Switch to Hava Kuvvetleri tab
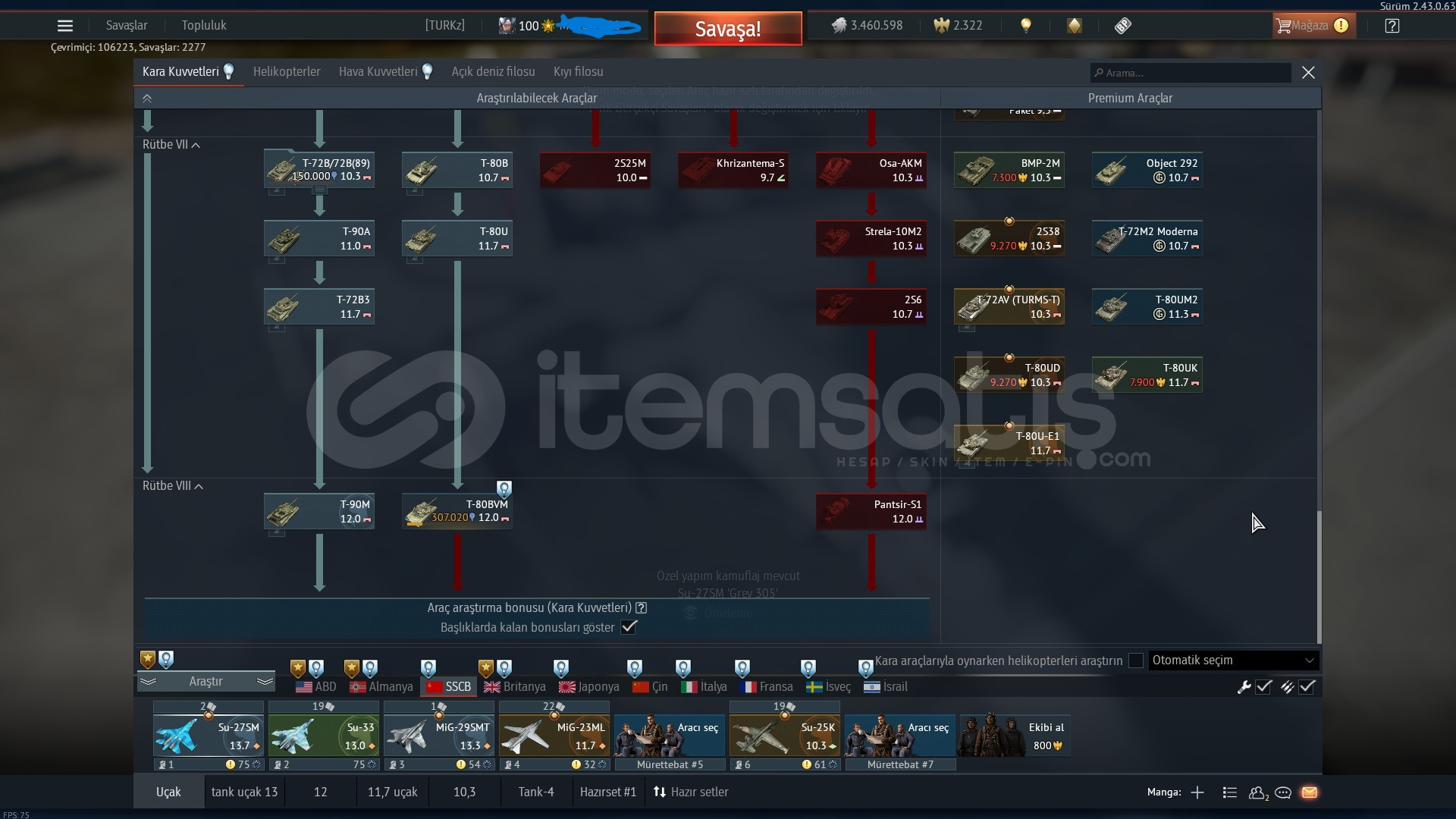Viewport: 1456px width, 819px height. pyautogui.click(x=385, y=72)
